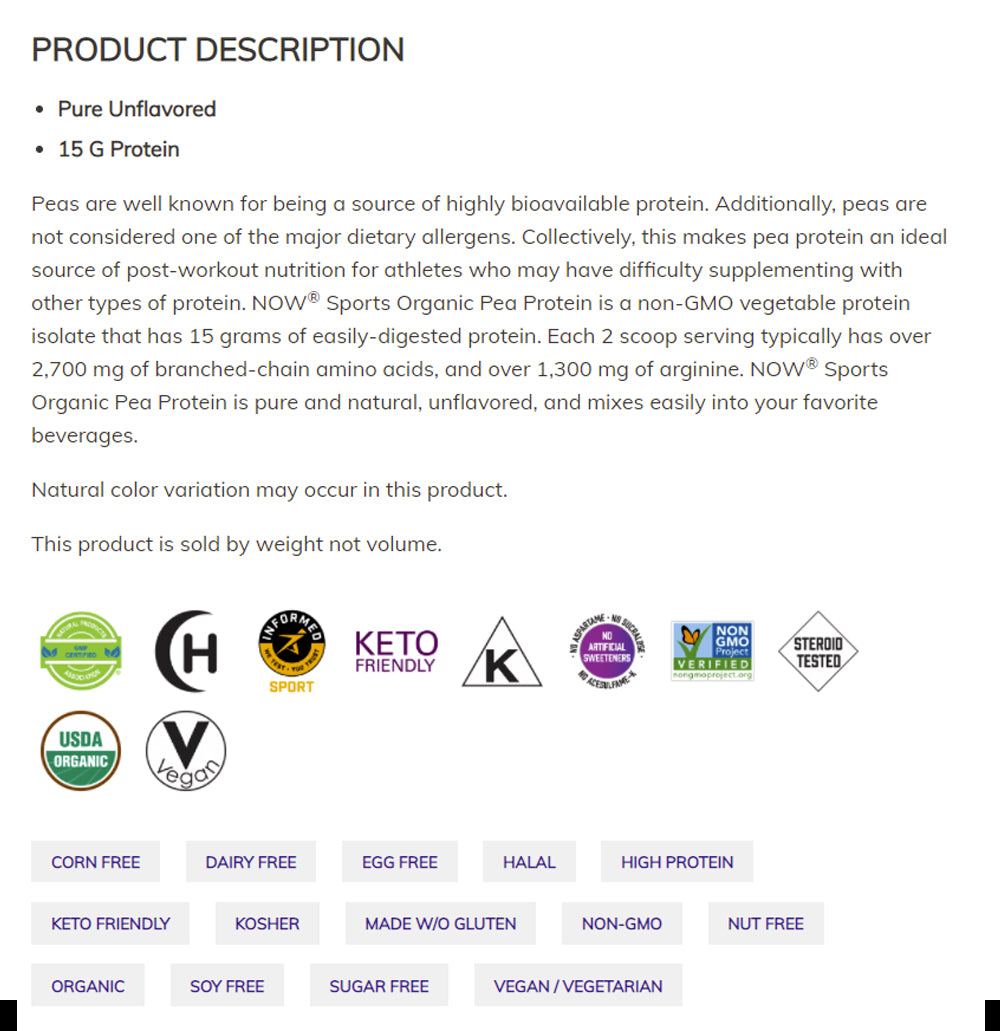Click the Keto Friendly logo icon
The height and width of the screenshot is (1031, 1000).
click(x=396, y=651)
